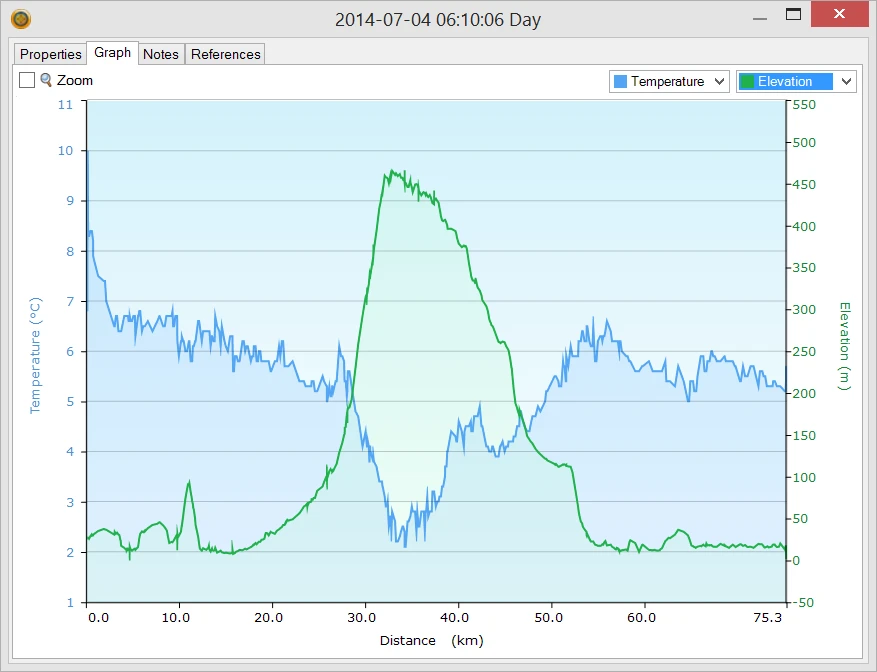This screenshot has width=877, height=672.
Task: Open the Temperature series dropdown
Action: 719,82
